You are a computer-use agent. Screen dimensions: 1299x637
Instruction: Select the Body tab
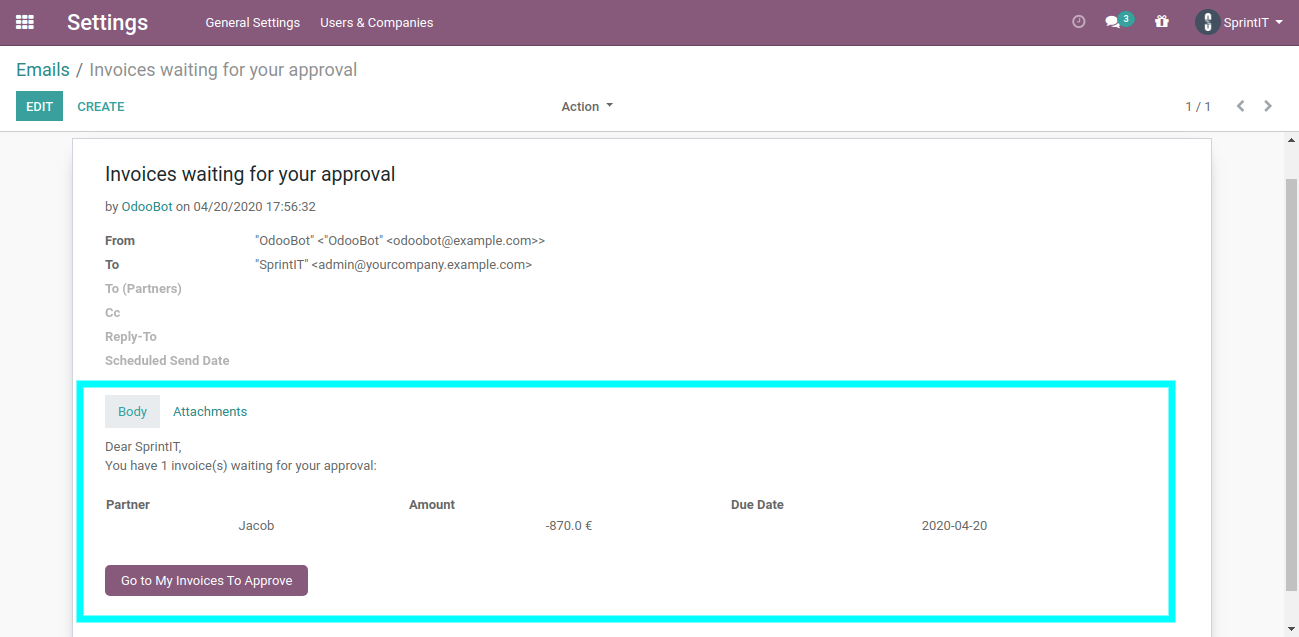(132, 411)
